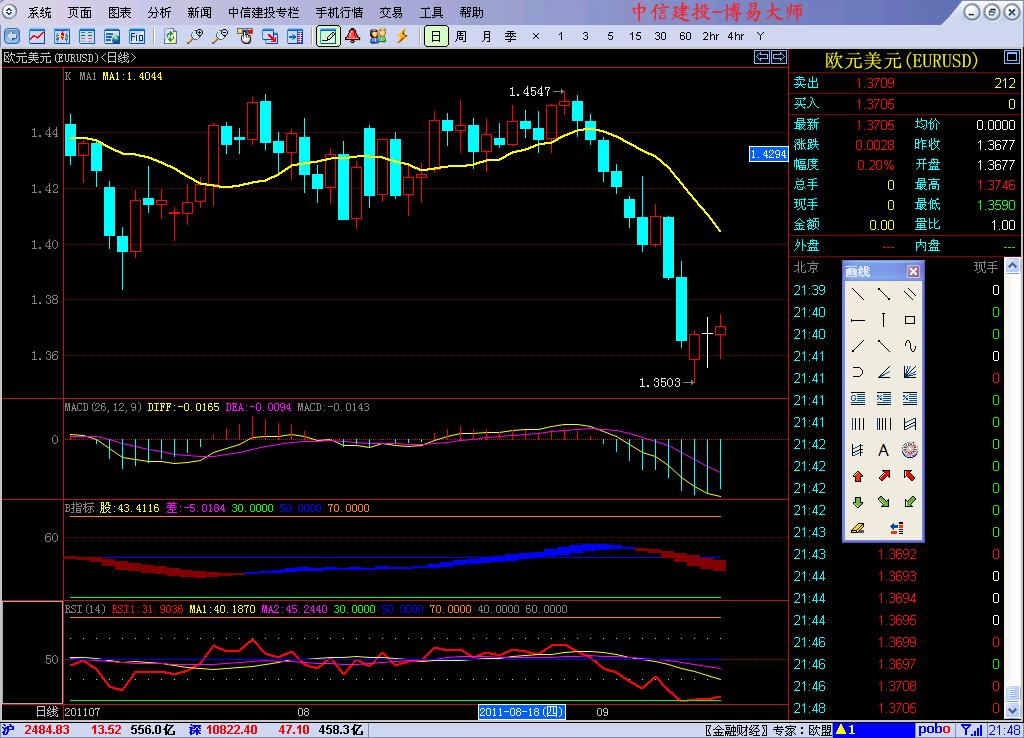Pick the sine wave curve drawing tool

(x=909, y=346)
